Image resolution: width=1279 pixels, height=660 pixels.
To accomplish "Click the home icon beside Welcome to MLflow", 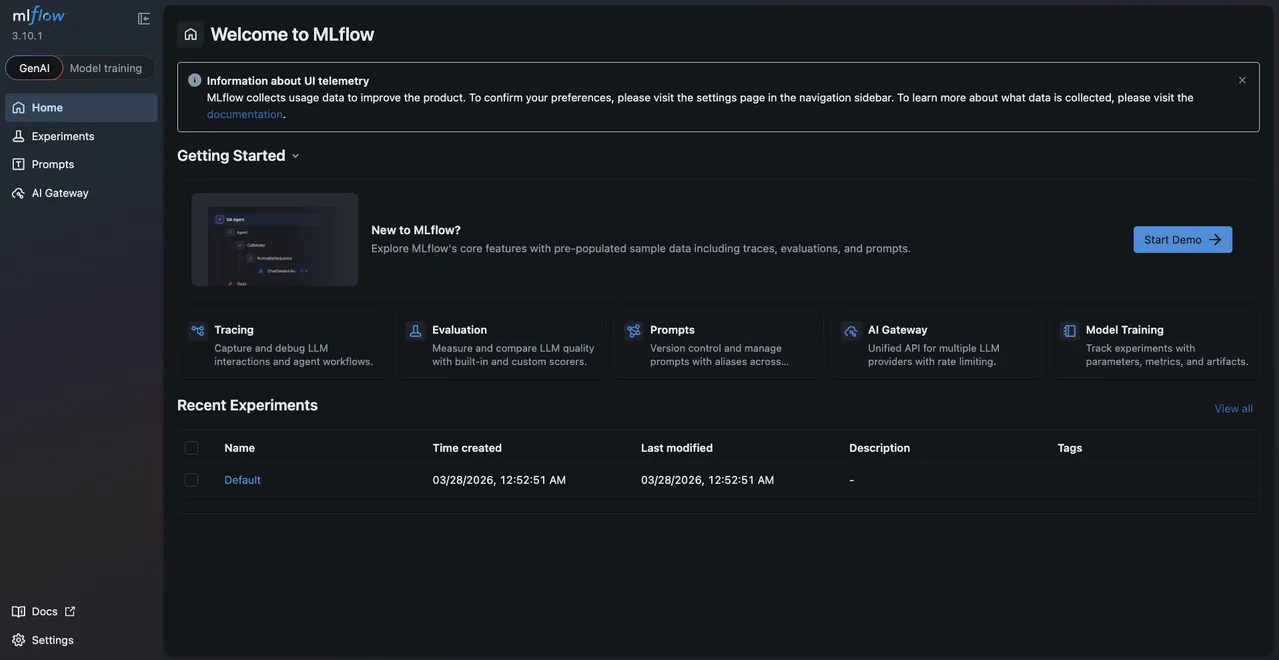I will point(191,34).
